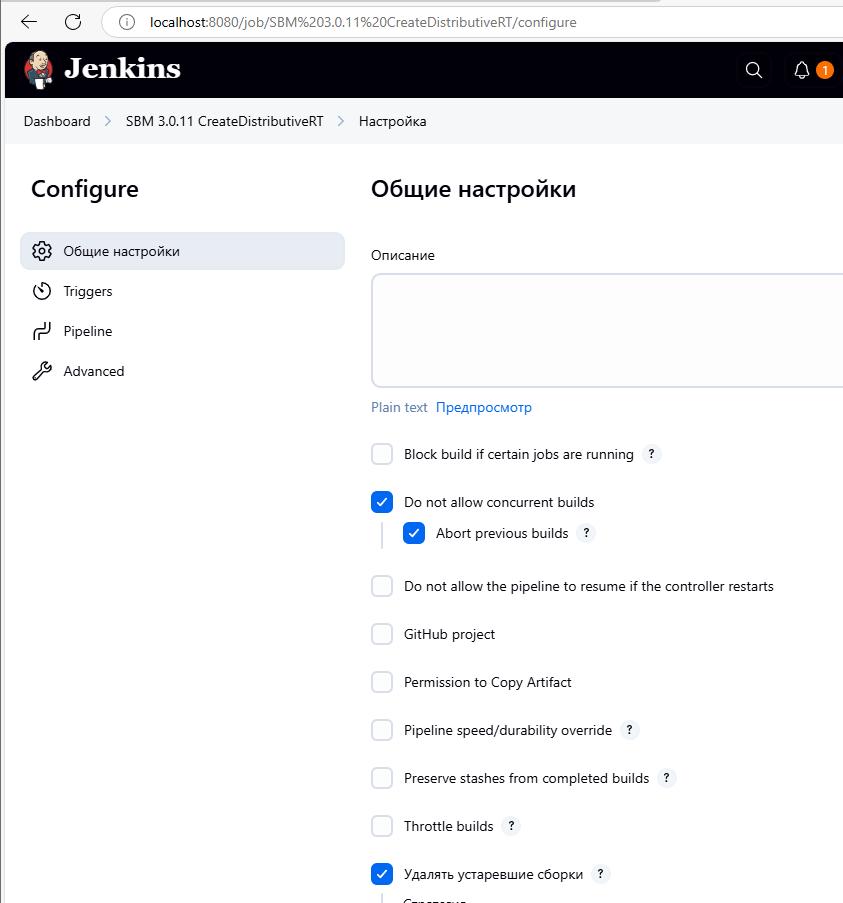Viewport: 843px width, 903px height.
Task: Open the search magnifier icon
Action: coord(754,70)
